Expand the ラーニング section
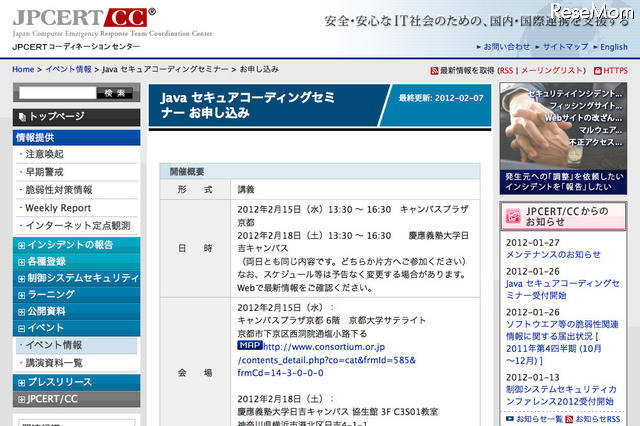The image size is (640, 426). coord(21,295)
